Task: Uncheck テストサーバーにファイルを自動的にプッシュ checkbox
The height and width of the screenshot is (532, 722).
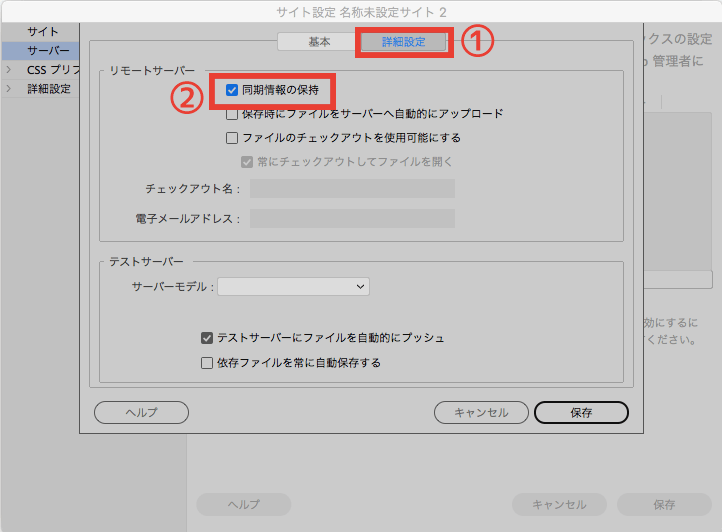Action: pos(207,339)
